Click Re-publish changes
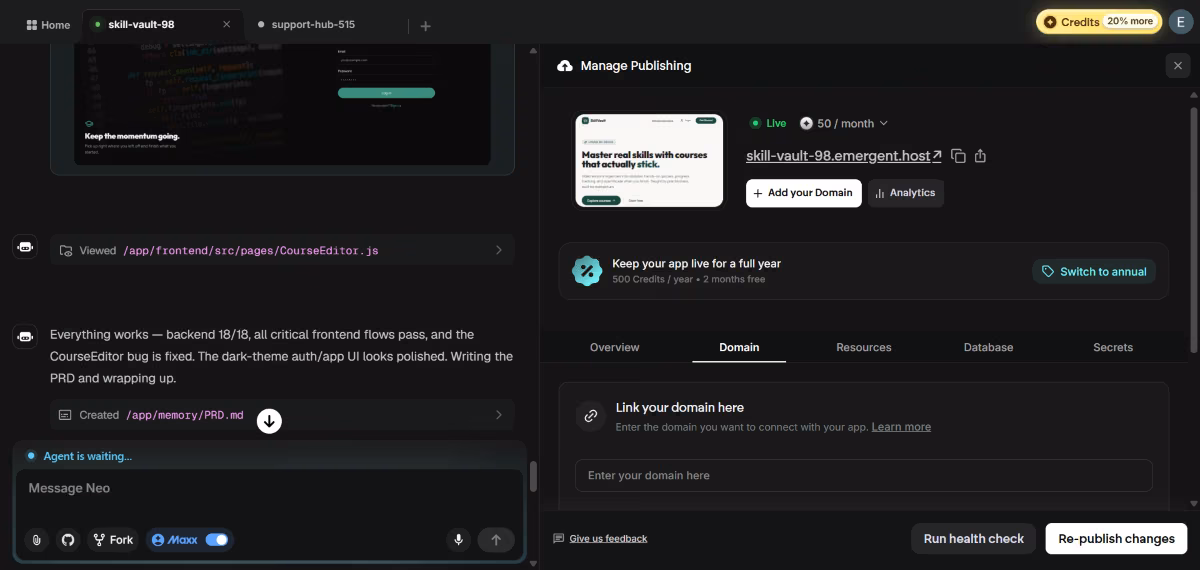This screenshot has height=570, width=1200. [x=1116, y=538]
